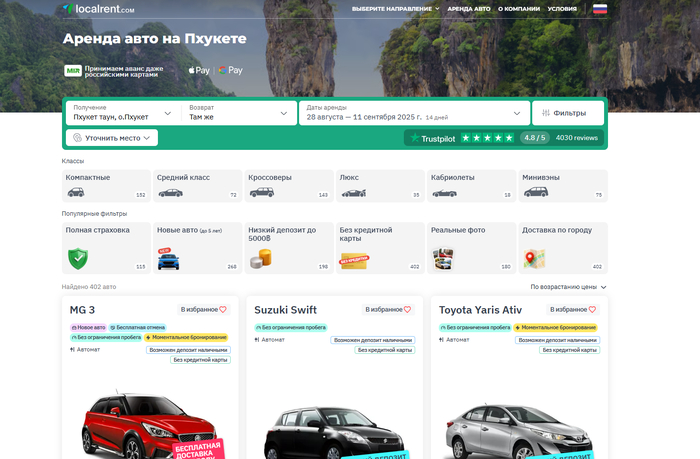Add Toyota Yaris Ativ to favorites heart
The height and width of the screenshot is (459, 700).
point(592,309)
